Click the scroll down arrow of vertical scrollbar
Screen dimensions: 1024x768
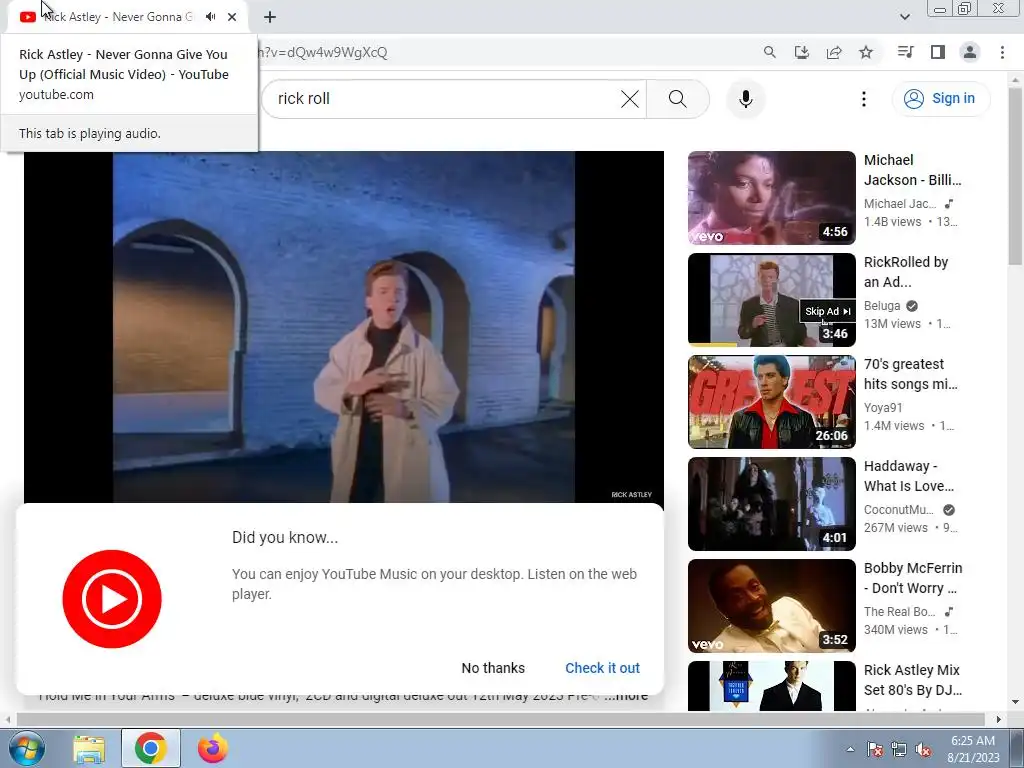[1015, 703]
